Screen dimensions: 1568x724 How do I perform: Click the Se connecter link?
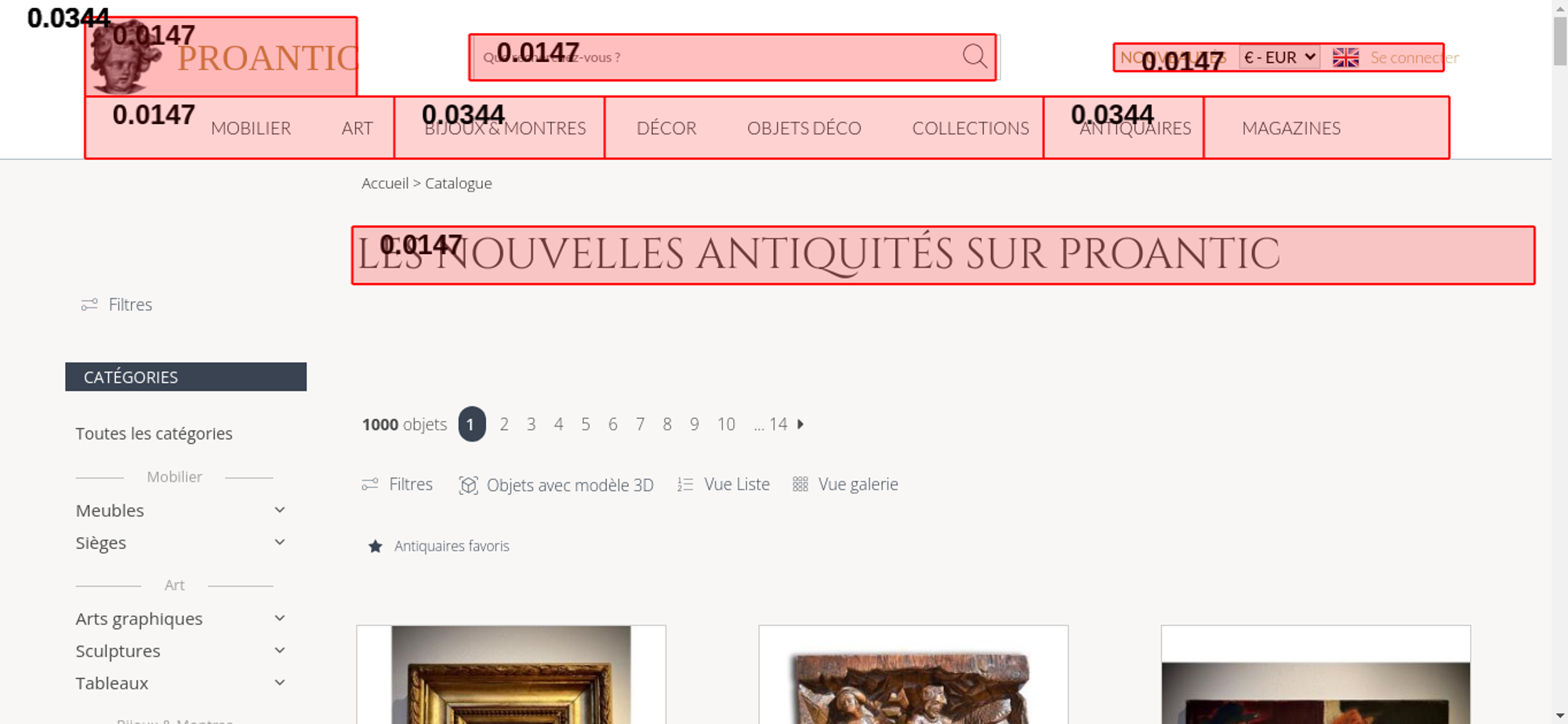click(1414, 57)
